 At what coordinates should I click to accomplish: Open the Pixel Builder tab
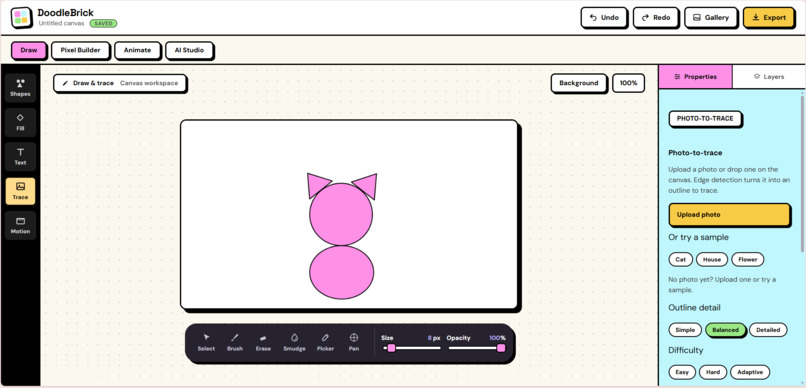pos(80,50)
